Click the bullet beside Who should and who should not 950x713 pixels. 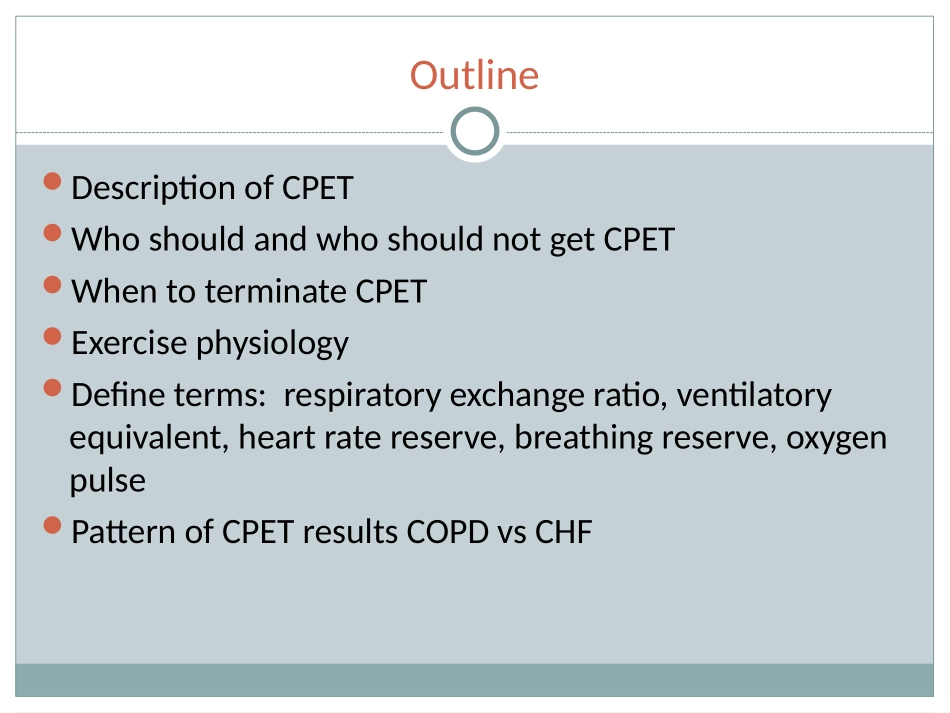point(53,234)
